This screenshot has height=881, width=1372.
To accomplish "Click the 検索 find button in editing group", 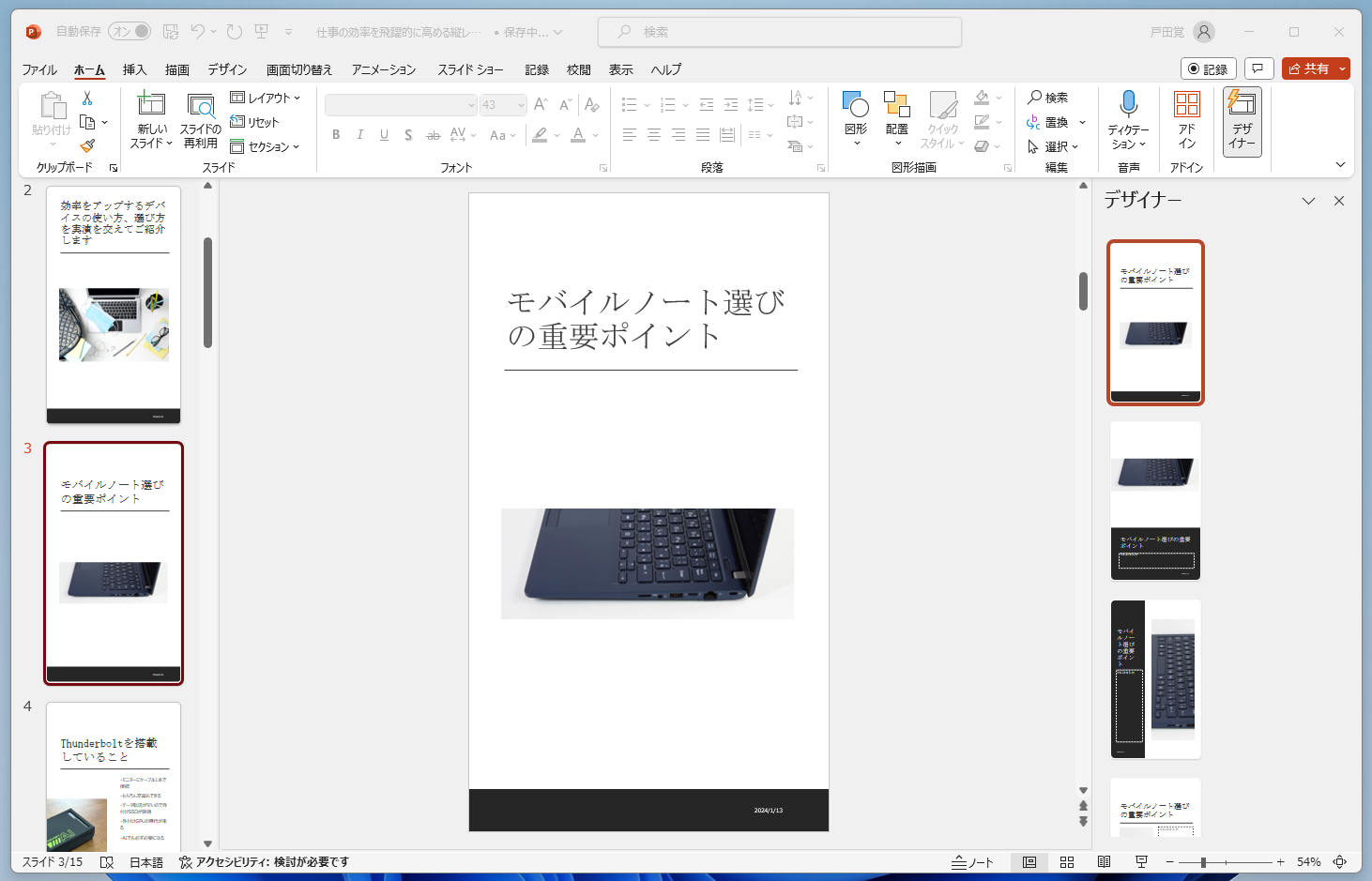I will [1047, 98].
